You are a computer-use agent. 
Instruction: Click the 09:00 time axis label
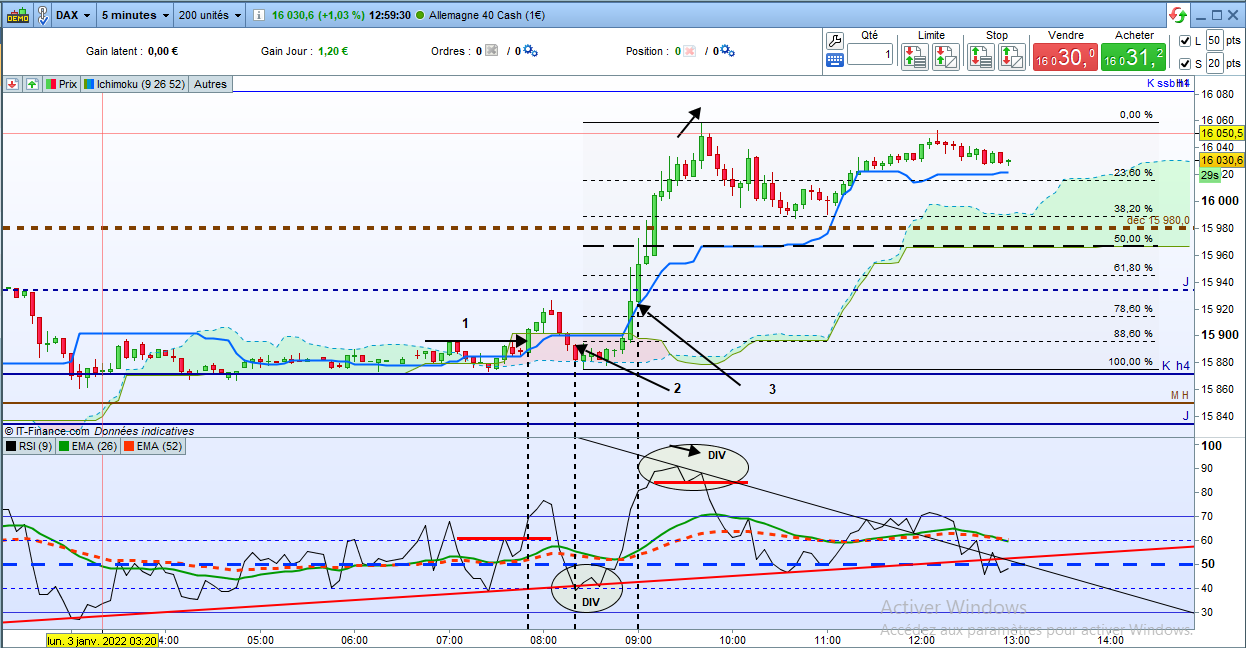[638, 639]
